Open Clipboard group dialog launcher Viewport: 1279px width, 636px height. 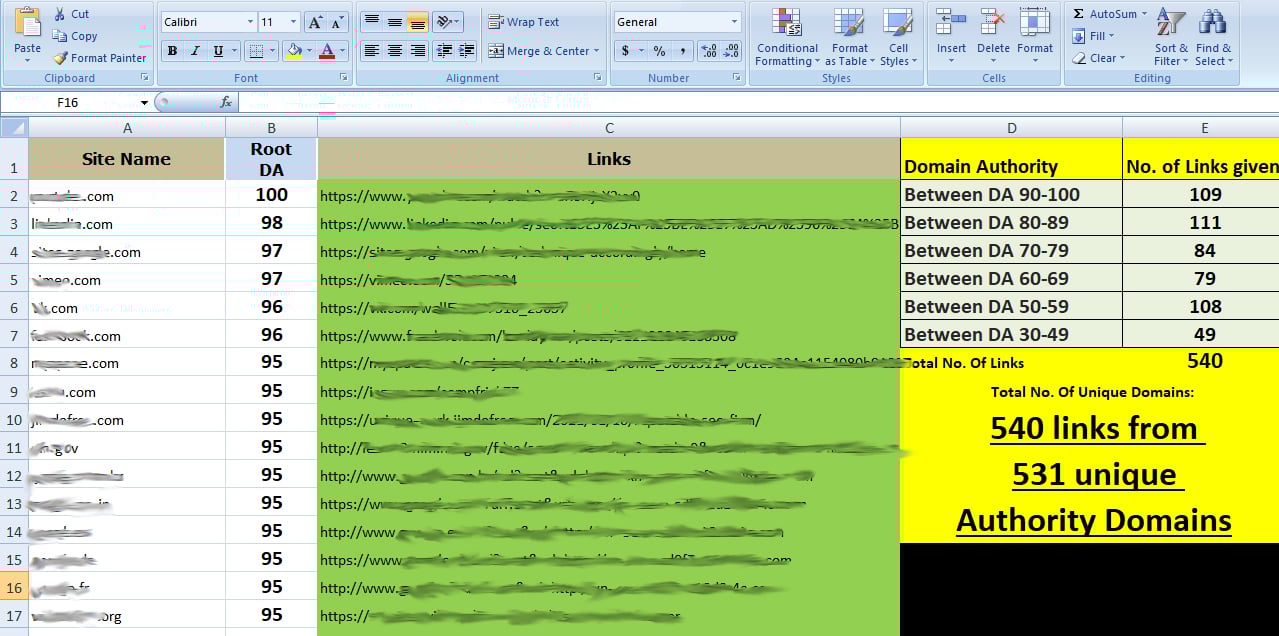[x=145, y=77]
